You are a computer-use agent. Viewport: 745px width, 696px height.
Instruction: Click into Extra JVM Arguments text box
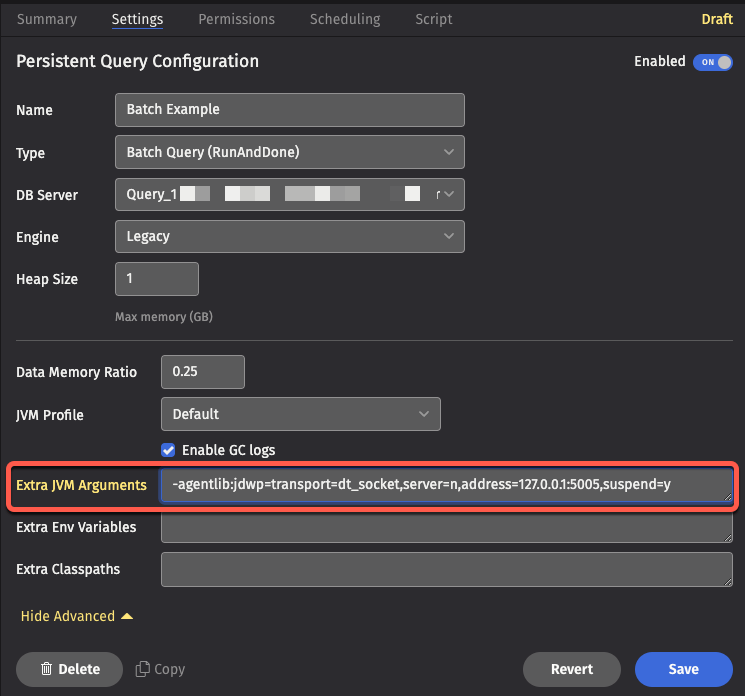pos(446,485)
